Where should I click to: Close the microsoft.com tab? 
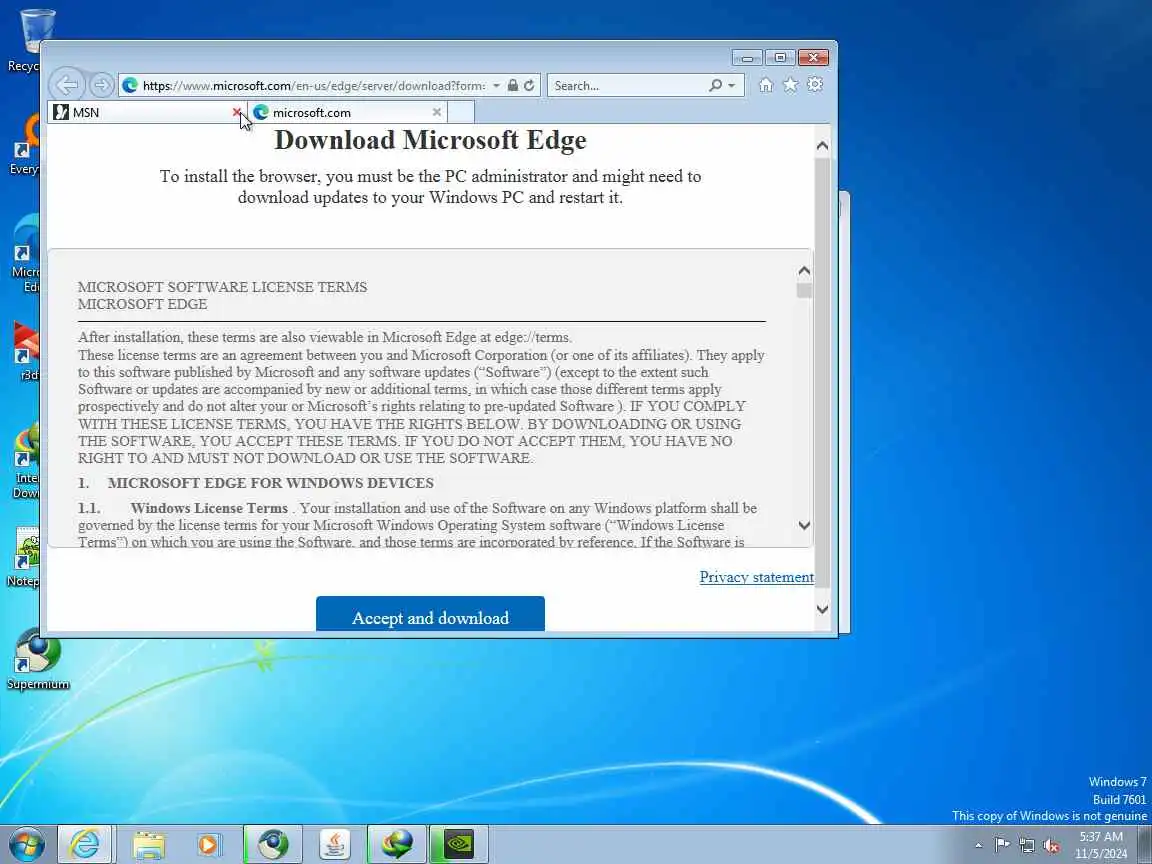click(x=437, y=112)
